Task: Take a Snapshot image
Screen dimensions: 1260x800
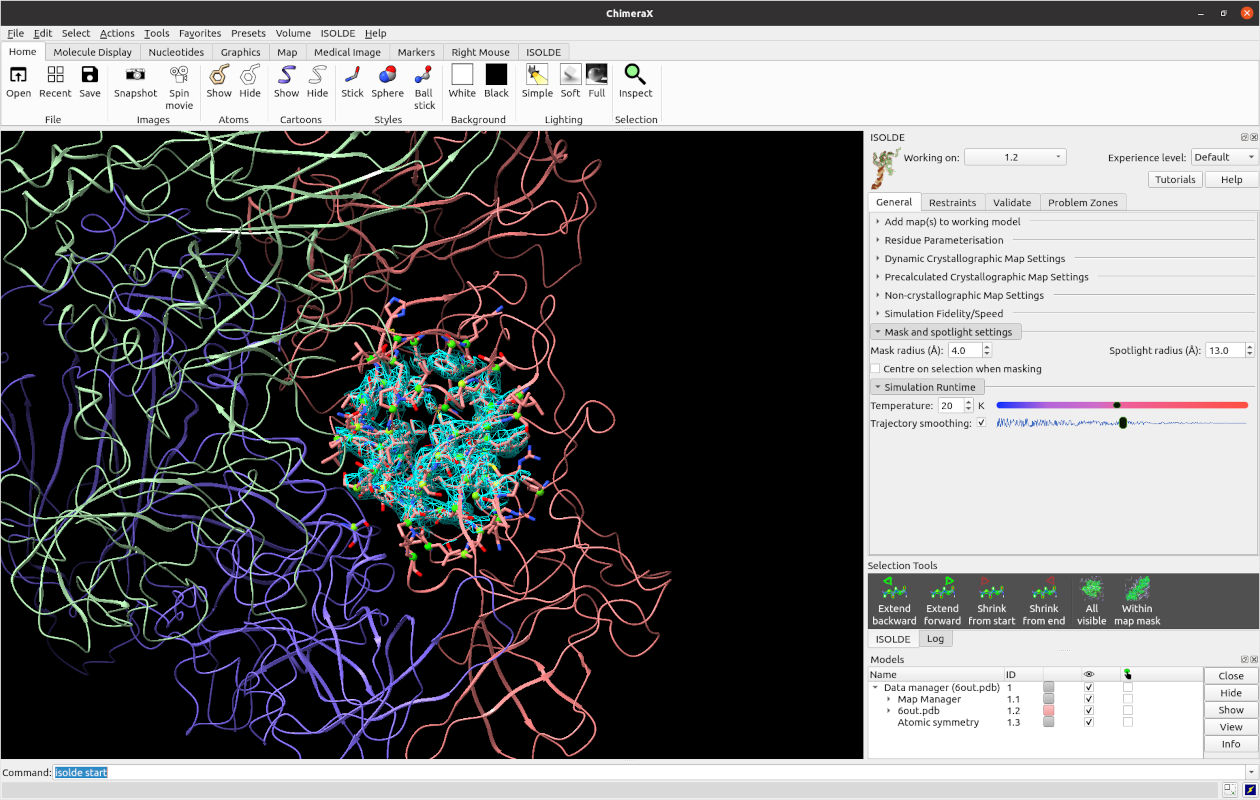Action: [135, 82]
